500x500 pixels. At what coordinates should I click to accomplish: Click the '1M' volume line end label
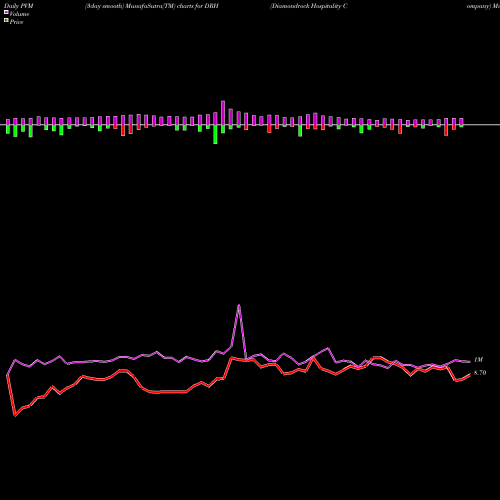pyautogui.click(x=478, y=360)
